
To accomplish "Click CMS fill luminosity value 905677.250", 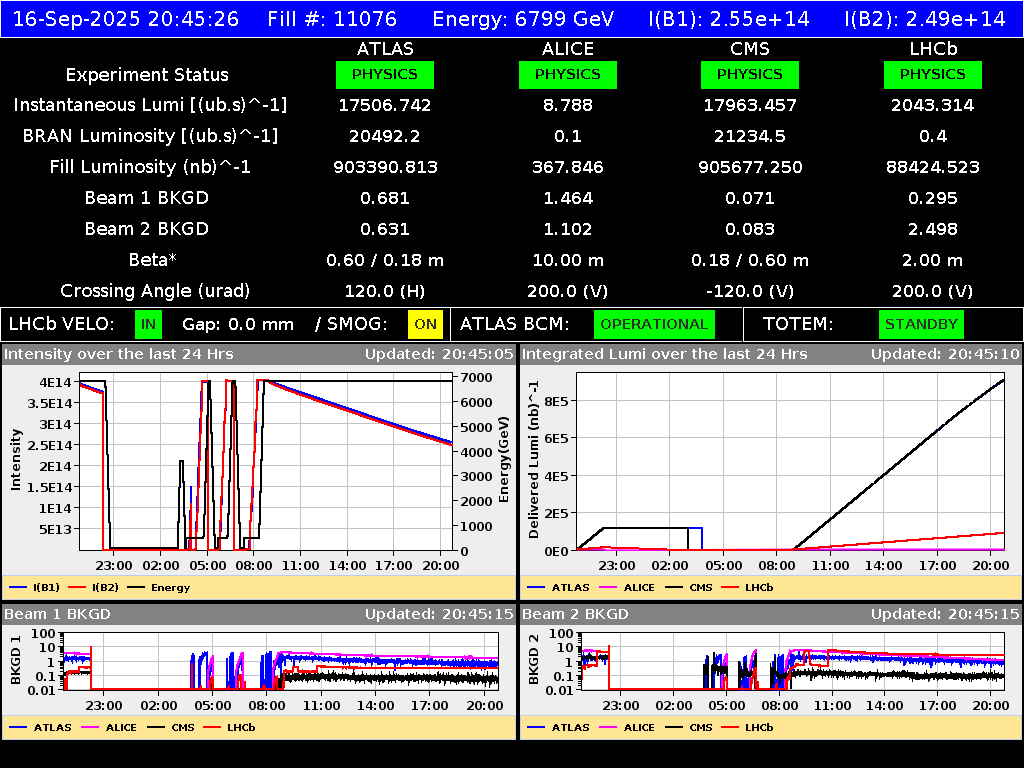I will (750, 167).
